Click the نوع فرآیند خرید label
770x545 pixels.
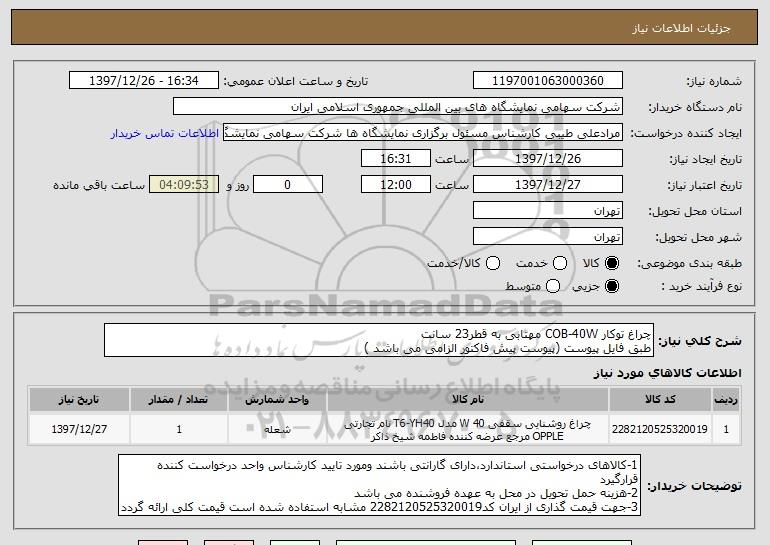pos(701,286)
